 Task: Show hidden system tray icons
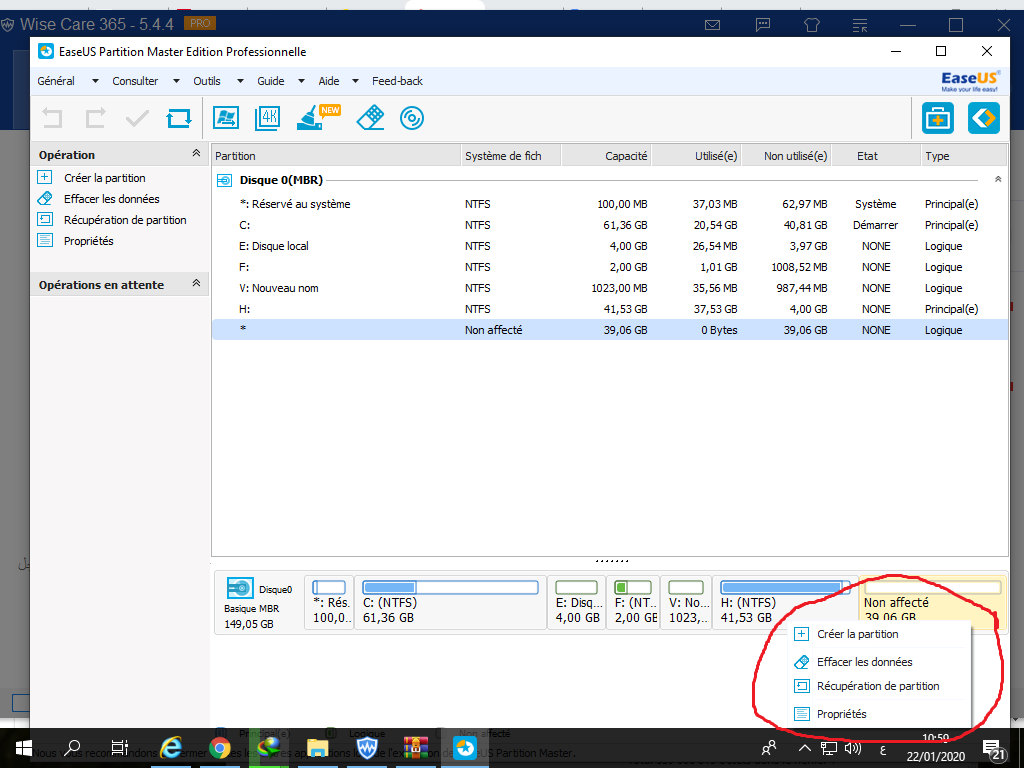[x=805, y=748]
